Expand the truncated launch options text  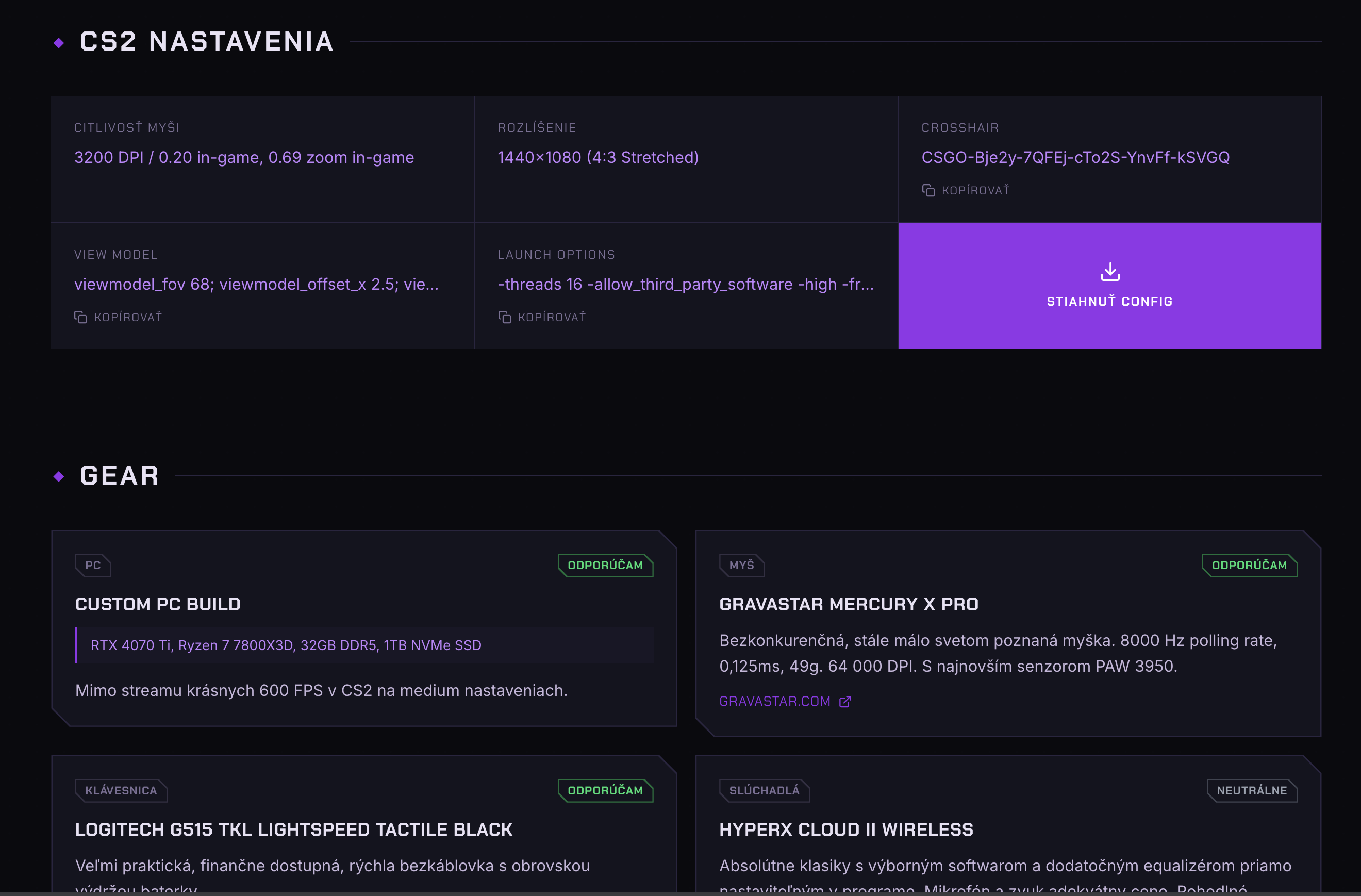(686, 284)
